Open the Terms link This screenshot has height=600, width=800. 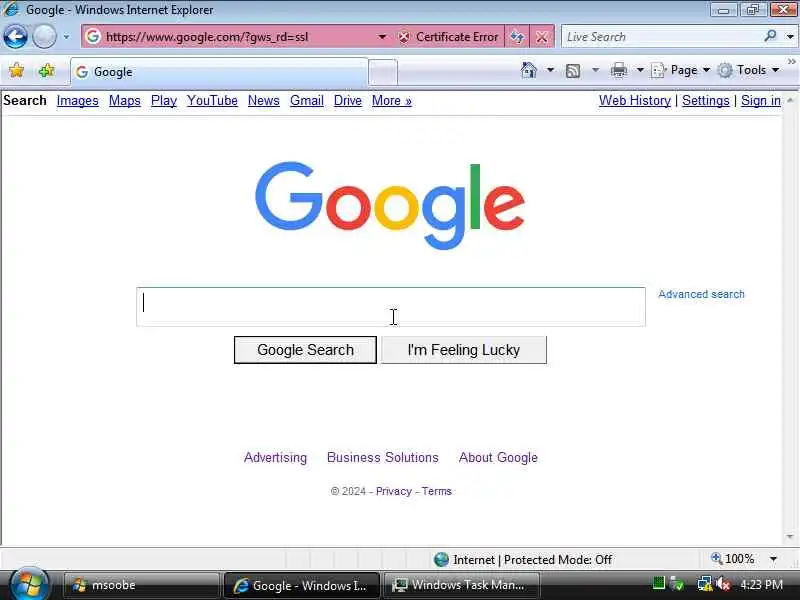[436, 491]
